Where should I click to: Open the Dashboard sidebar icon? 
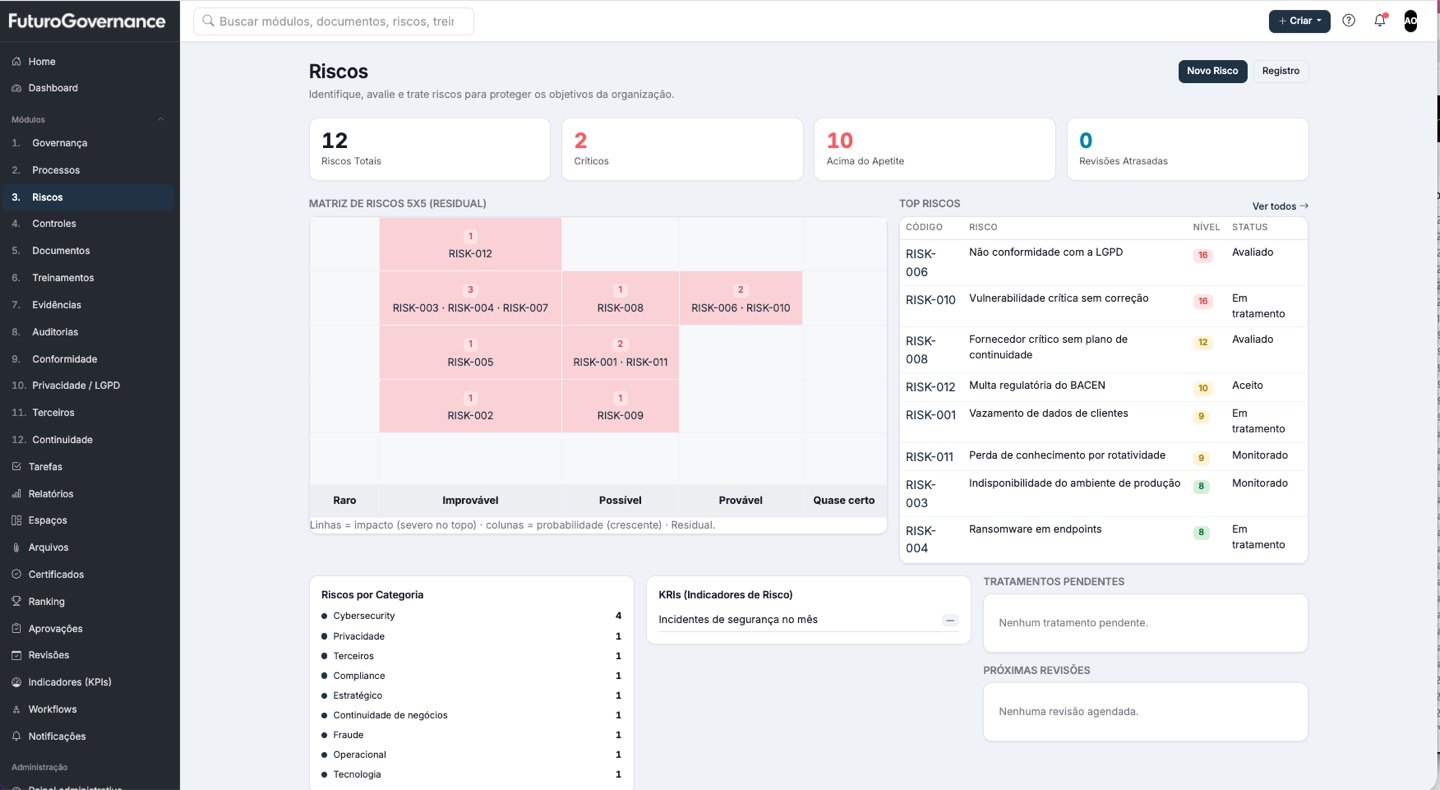click(x=16, y=88)
